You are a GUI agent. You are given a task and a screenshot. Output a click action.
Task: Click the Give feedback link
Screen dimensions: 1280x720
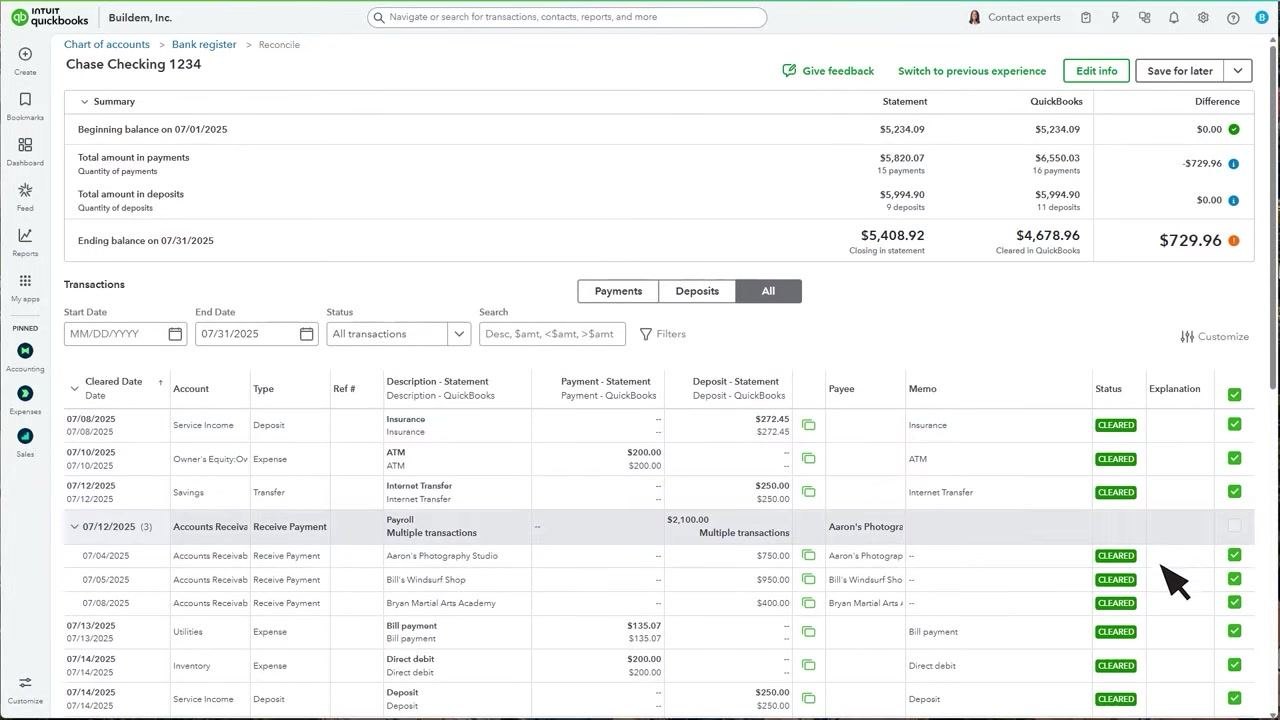[x=828, y=71]
